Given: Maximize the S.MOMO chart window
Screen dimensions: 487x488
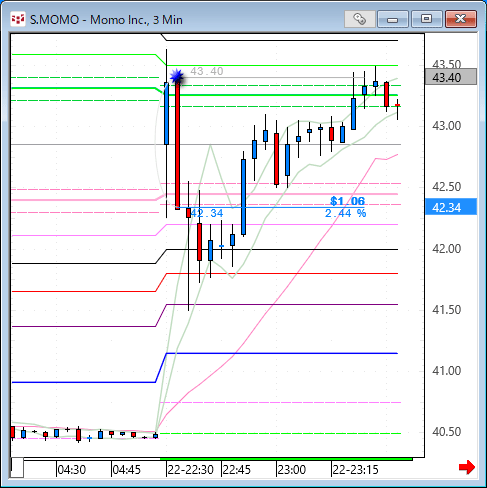Looking at the screenshot, I should point(426,19).
